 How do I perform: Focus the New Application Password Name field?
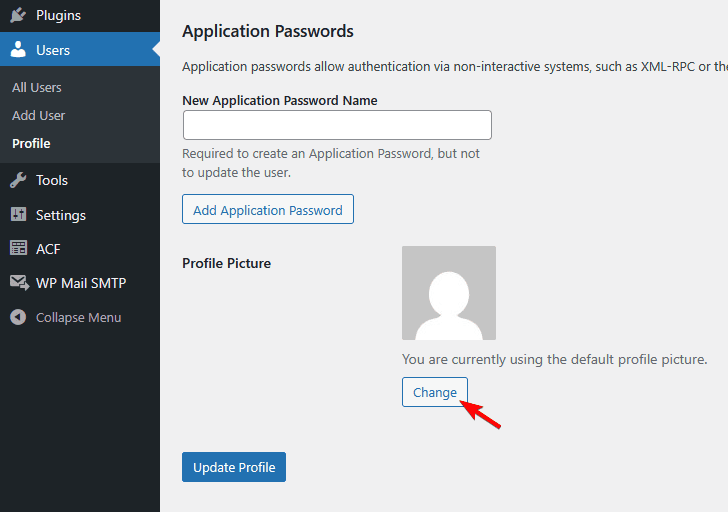[x=337, y=125]
